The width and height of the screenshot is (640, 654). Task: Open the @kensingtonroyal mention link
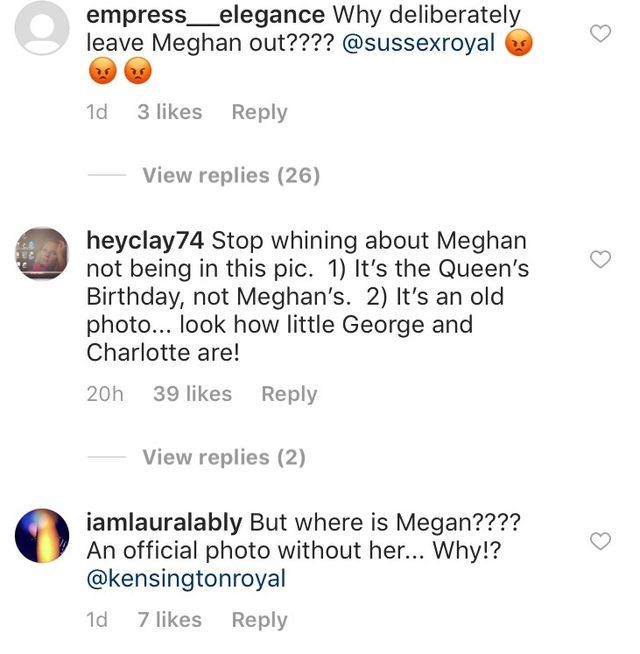(x=187, y=579)
